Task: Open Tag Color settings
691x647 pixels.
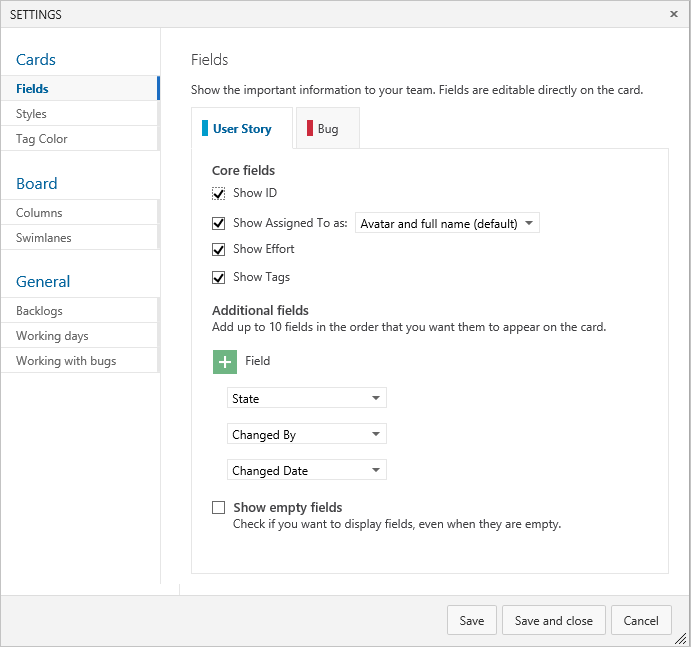Action: (80, 139)
